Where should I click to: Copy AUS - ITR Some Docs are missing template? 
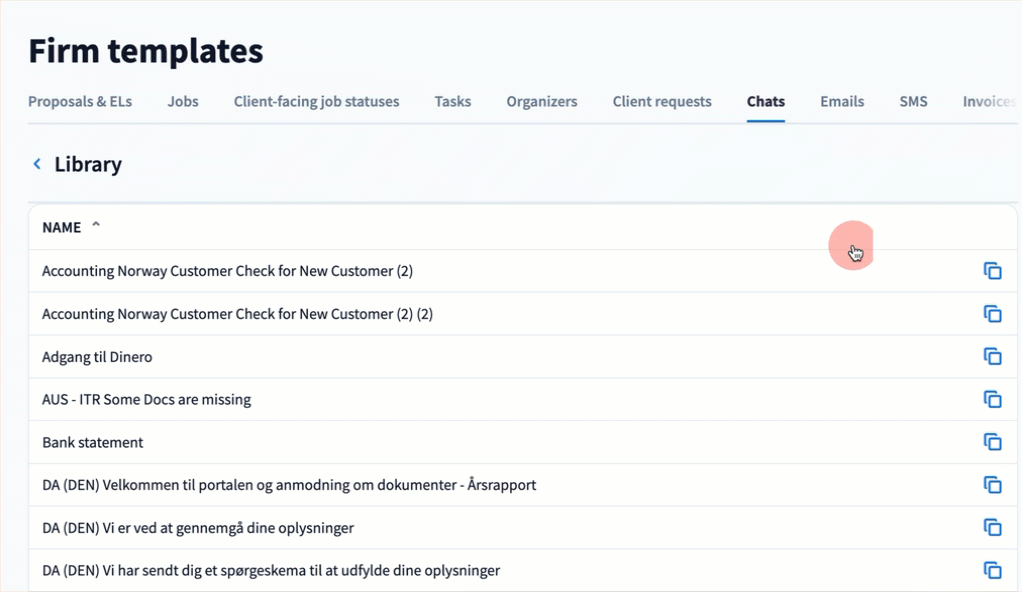click(992, 400)
